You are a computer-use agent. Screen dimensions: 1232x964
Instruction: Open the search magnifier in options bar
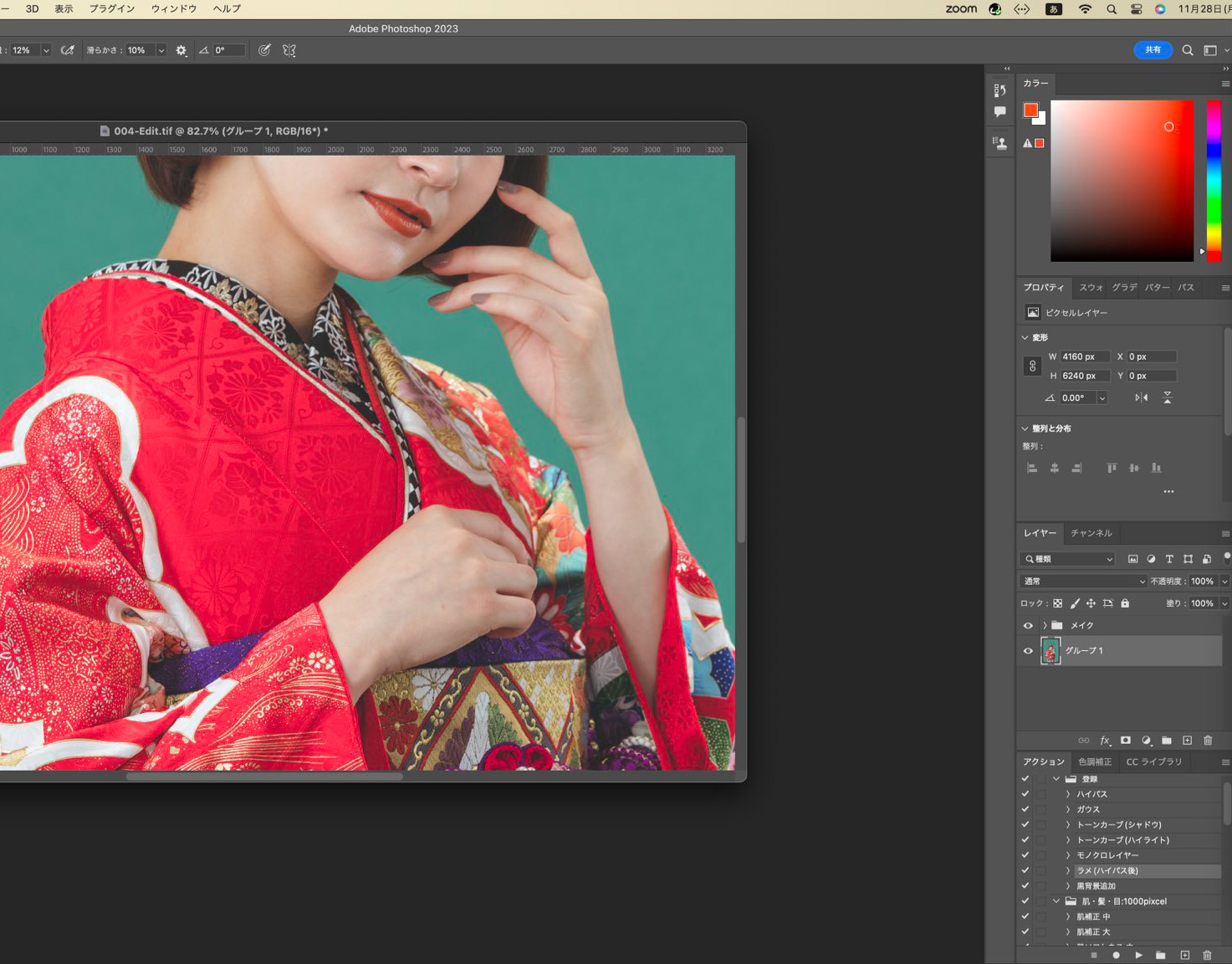pyautogui.click(x=1188, y=50)
